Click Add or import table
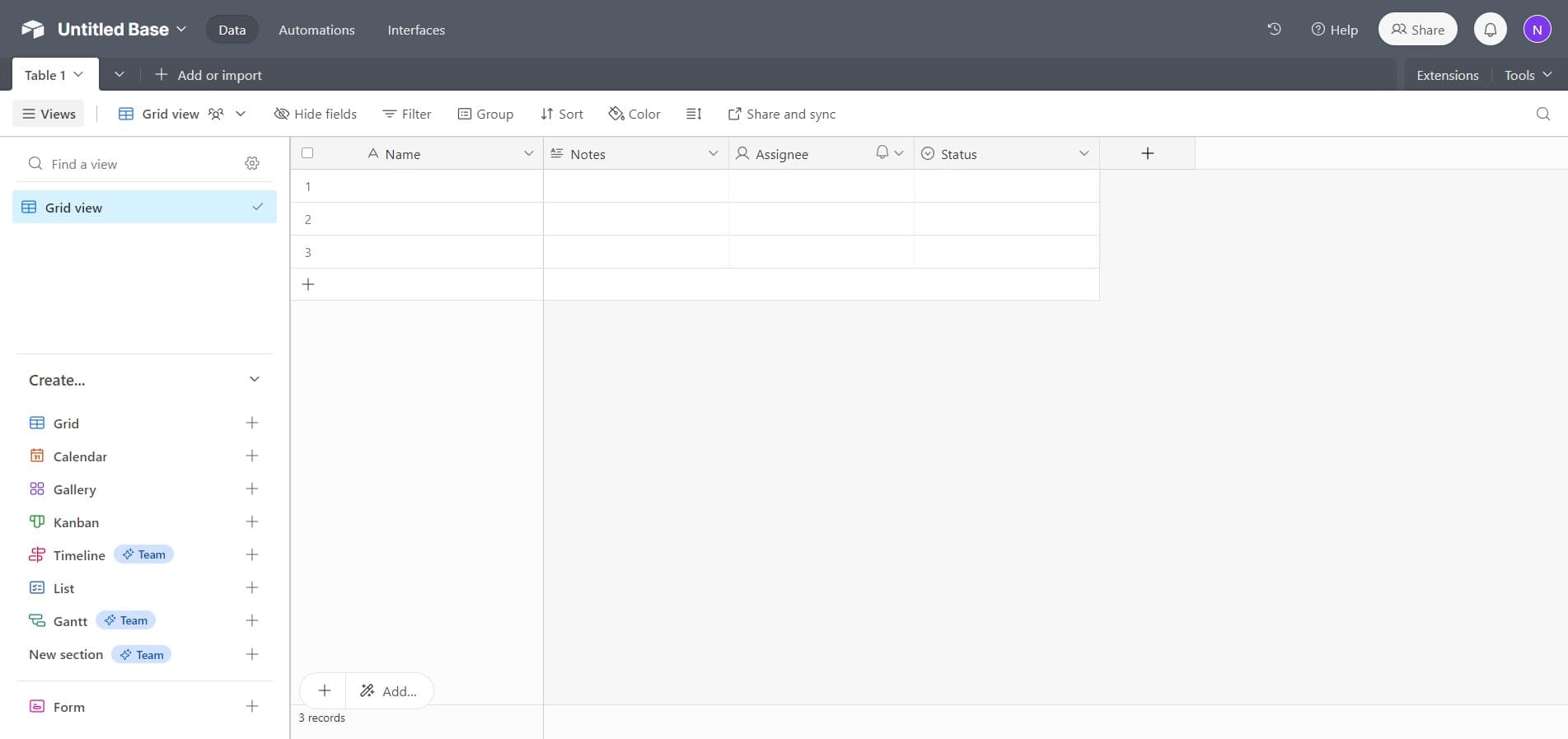This screenshot has height=739, width=1568. point(208,75)
